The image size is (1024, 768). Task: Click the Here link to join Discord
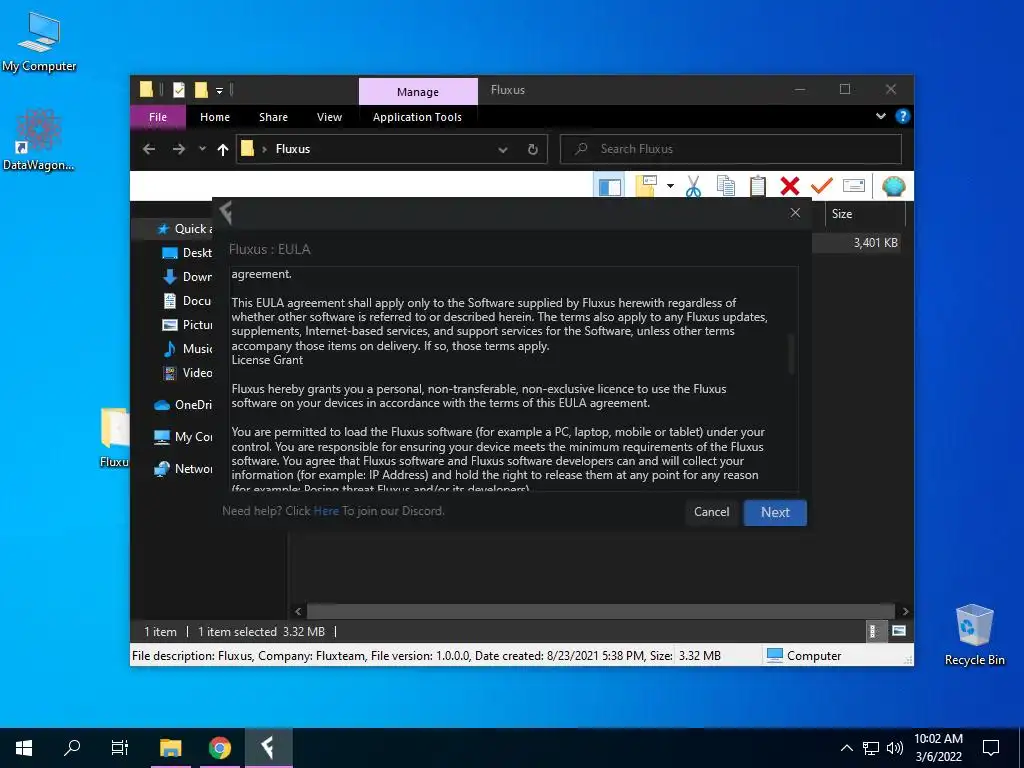click(326, 511)
